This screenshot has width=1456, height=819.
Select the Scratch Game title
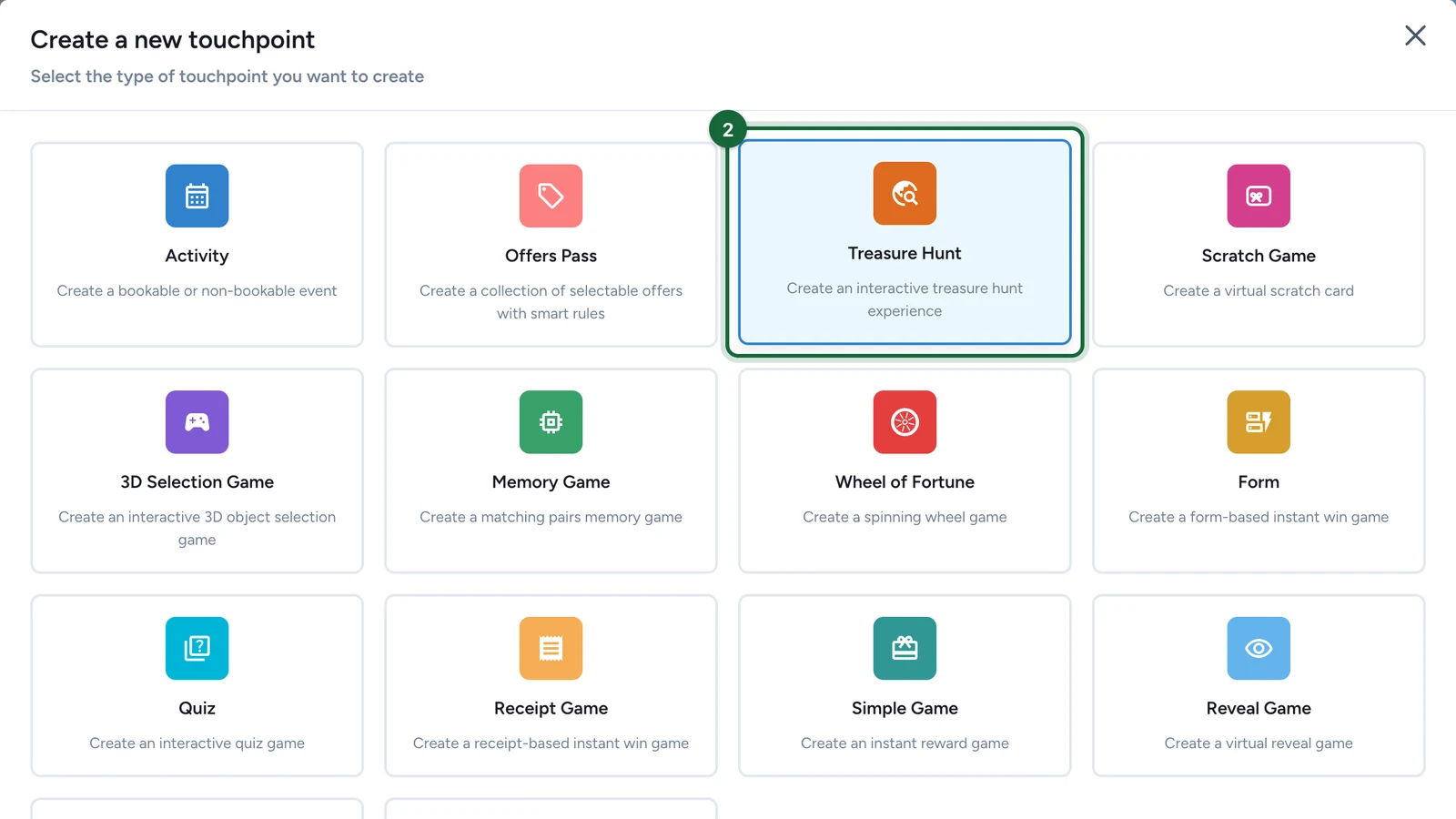tap(1259, 256)
